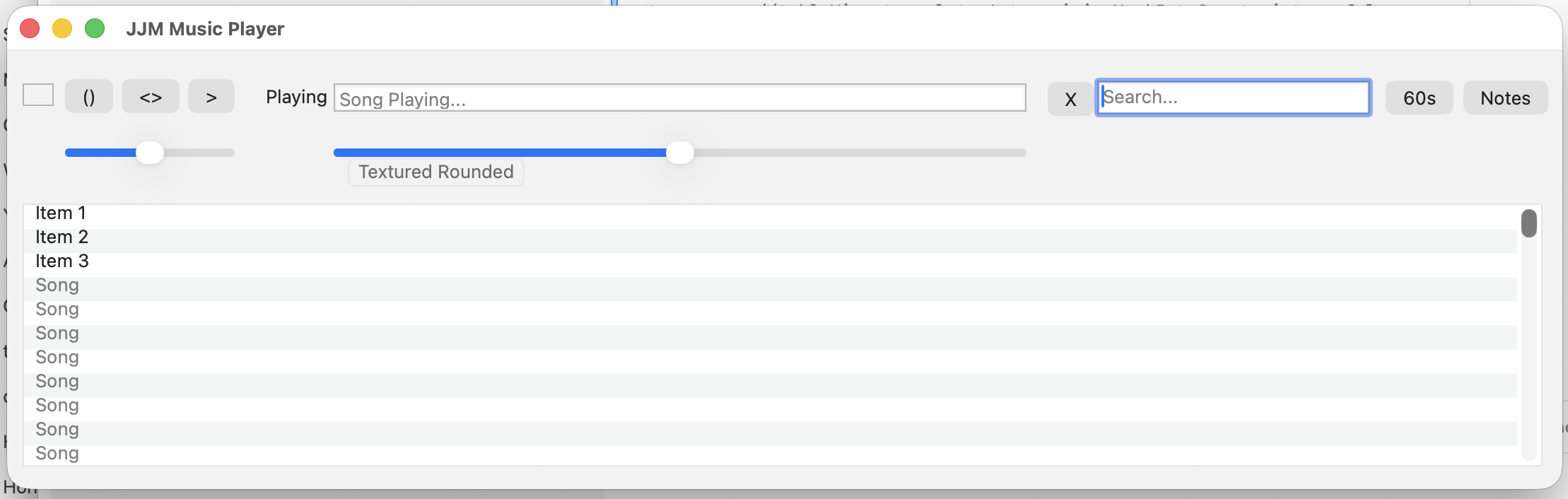Click the 60s button
1568x499 pixels.
pos(1419,98)
